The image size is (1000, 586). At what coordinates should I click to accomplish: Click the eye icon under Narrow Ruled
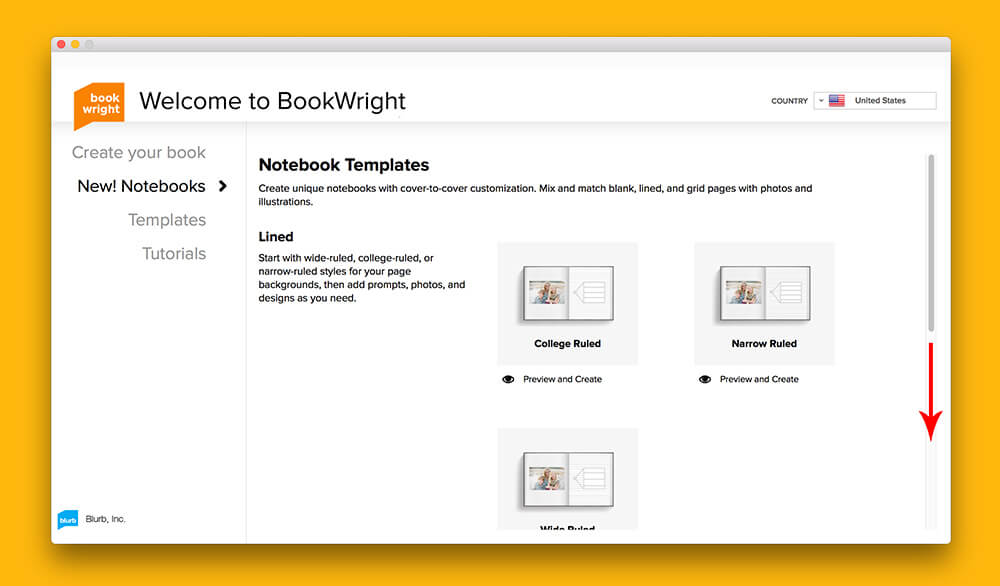pos(705,379)
